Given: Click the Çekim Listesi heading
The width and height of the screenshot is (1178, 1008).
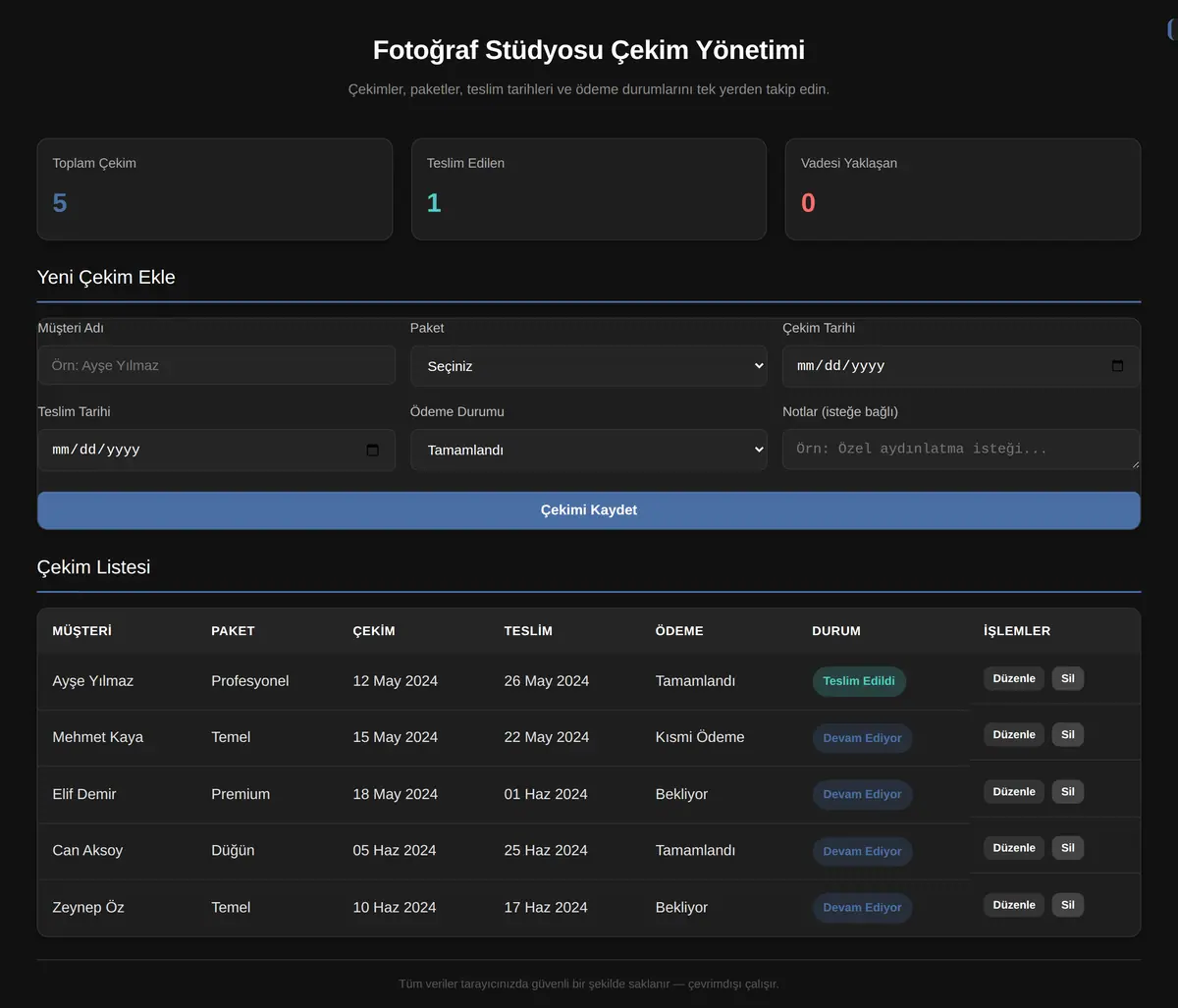Looking at the screenshot, I should click(x=93, y=567).
